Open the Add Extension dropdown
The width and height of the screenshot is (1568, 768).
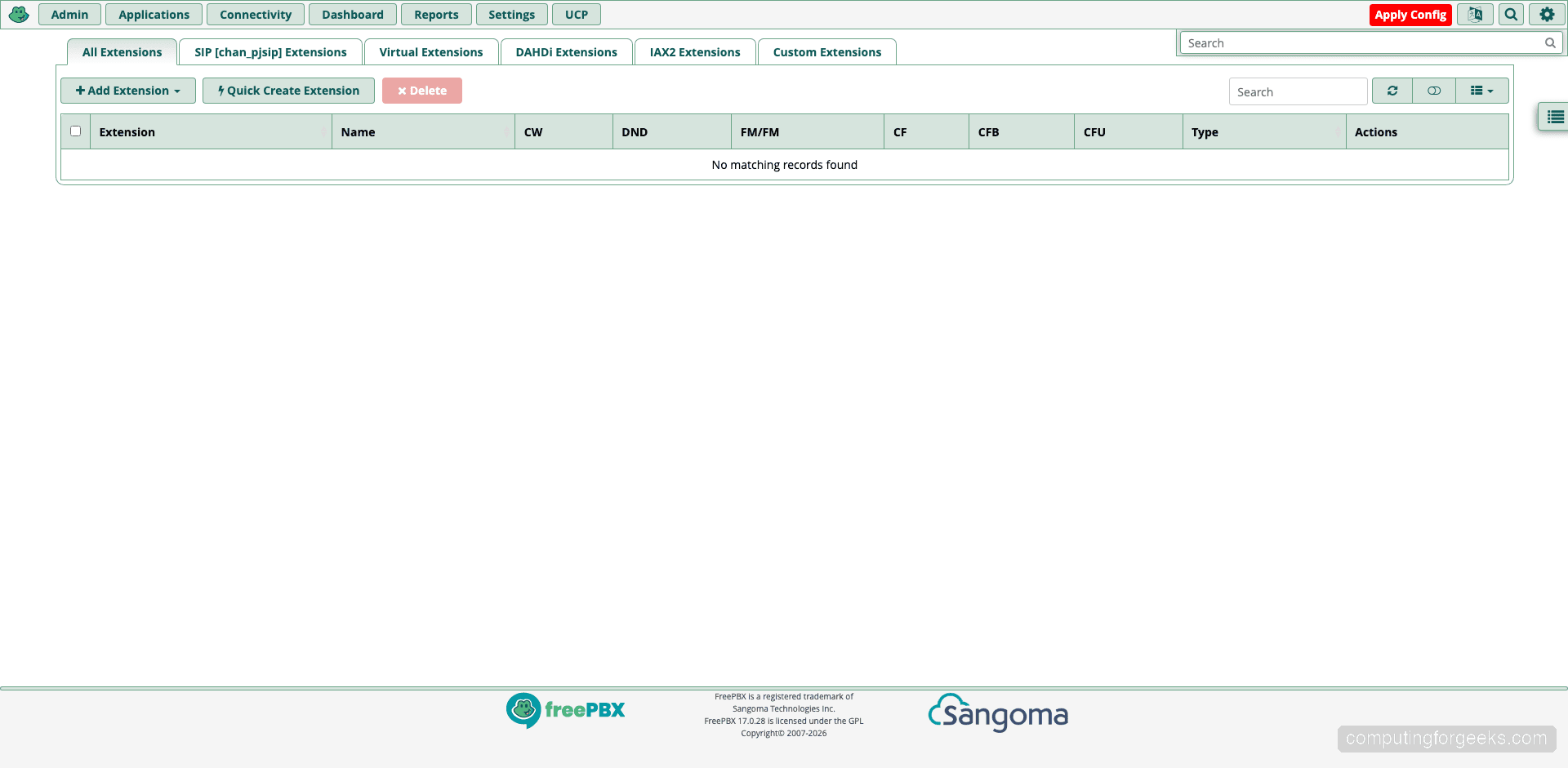pyautogui.click(x=127, y=91)
